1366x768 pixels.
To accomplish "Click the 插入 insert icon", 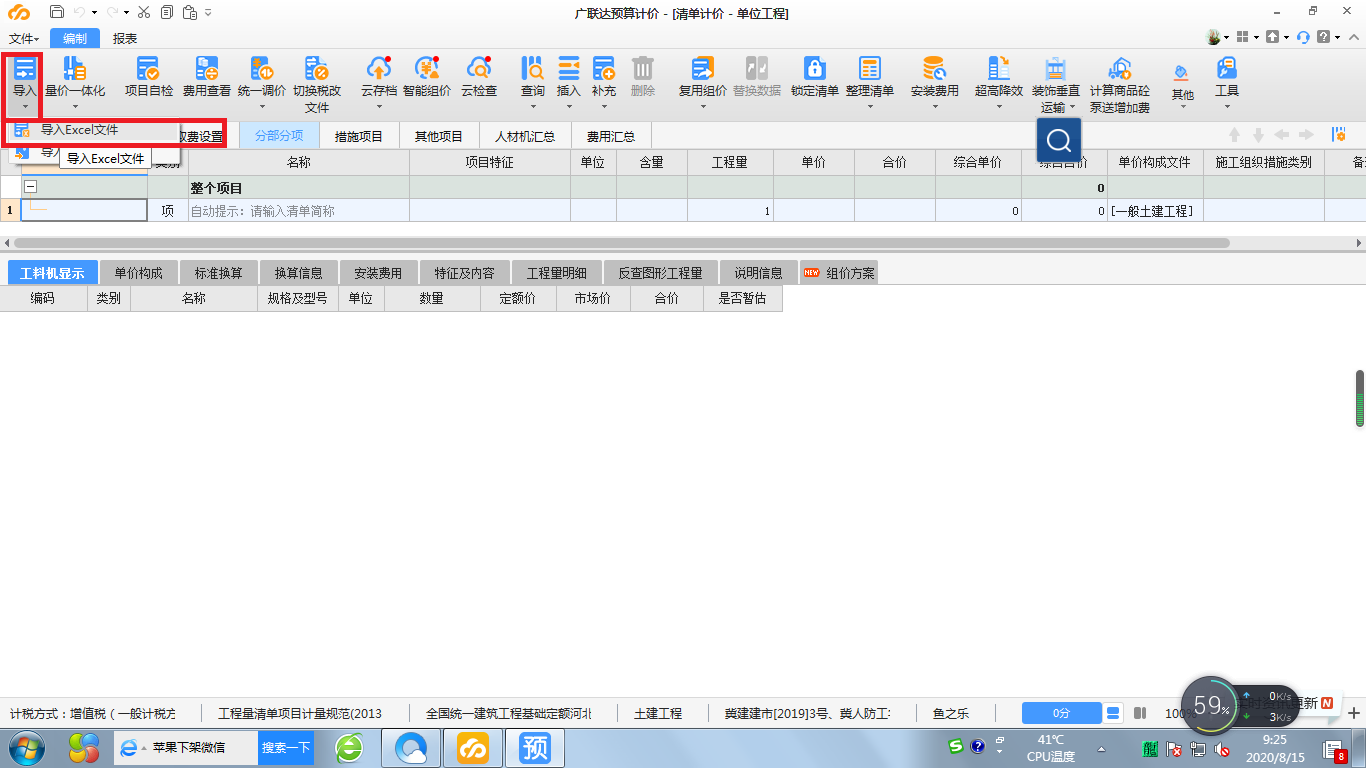I will 569,69.
